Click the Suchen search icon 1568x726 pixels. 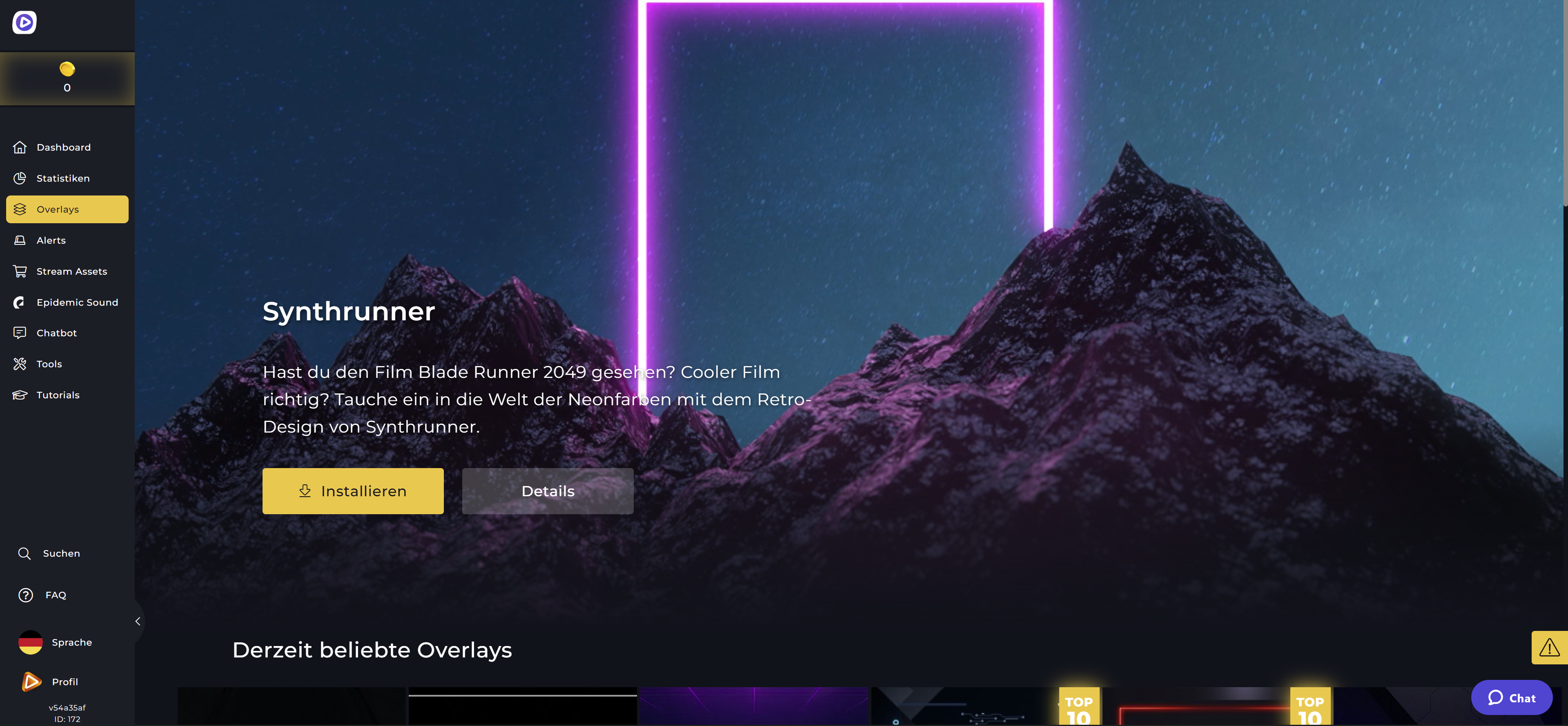(x=24, y=553)
